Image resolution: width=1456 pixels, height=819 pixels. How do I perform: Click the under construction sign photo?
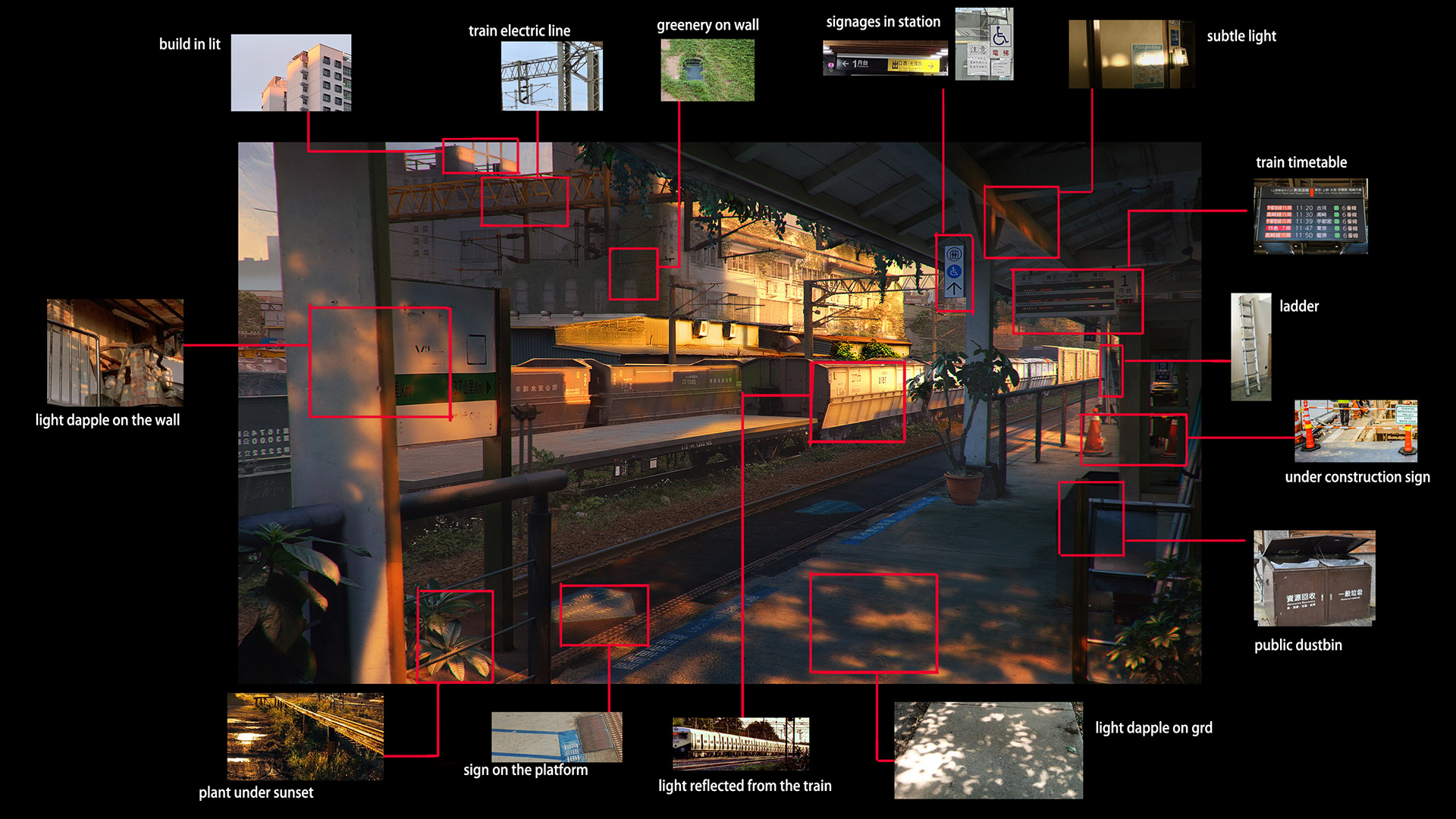point(1355,431)
